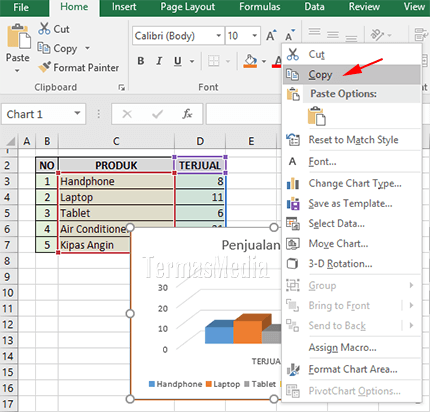This screenshot has height=412, width=430.
Task: Select column D header
Action: point(200,141)
